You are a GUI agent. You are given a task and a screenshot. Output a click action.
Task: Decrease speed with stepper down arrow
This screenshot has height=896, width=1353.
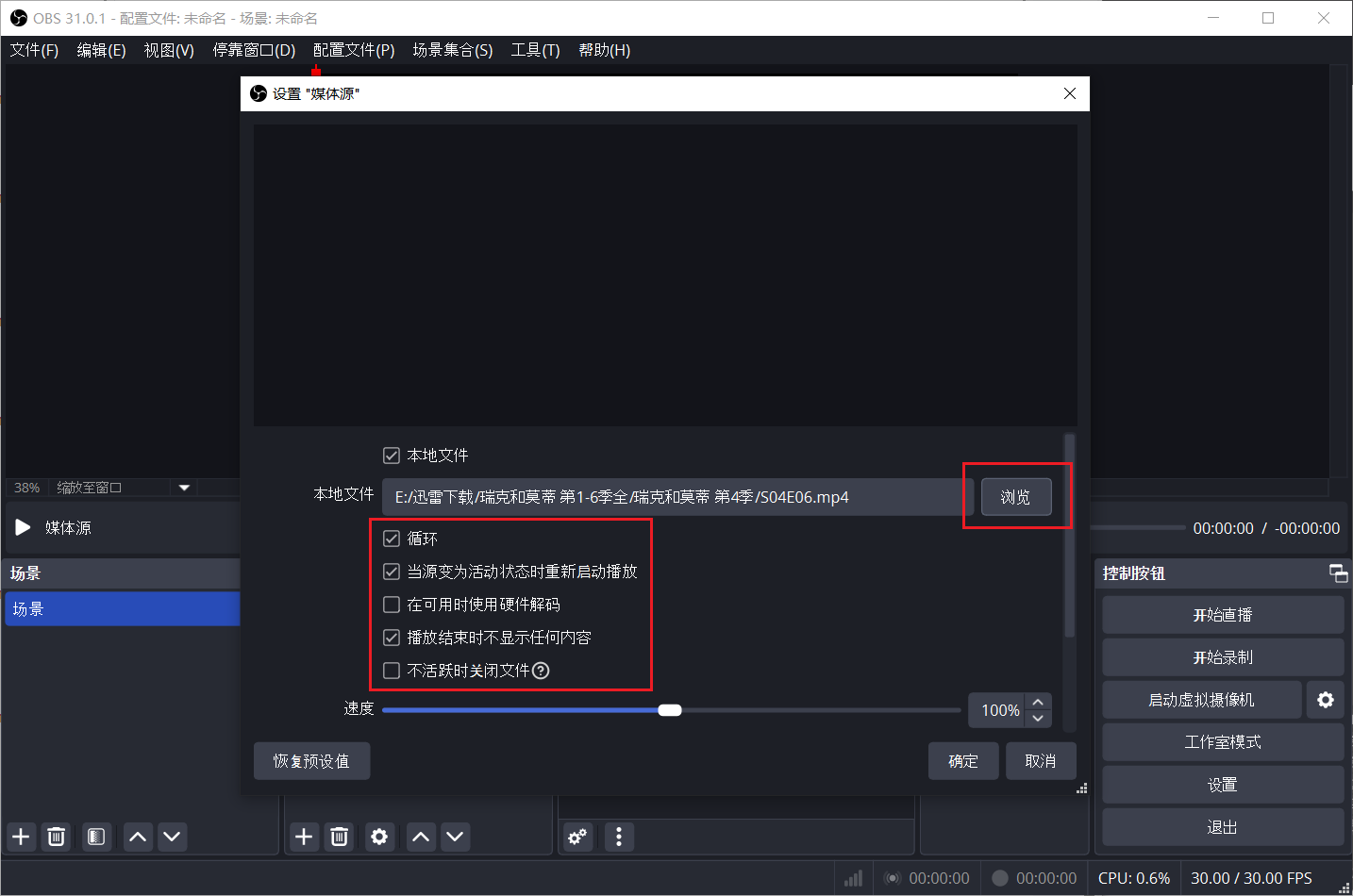(x=1038, y=719)
